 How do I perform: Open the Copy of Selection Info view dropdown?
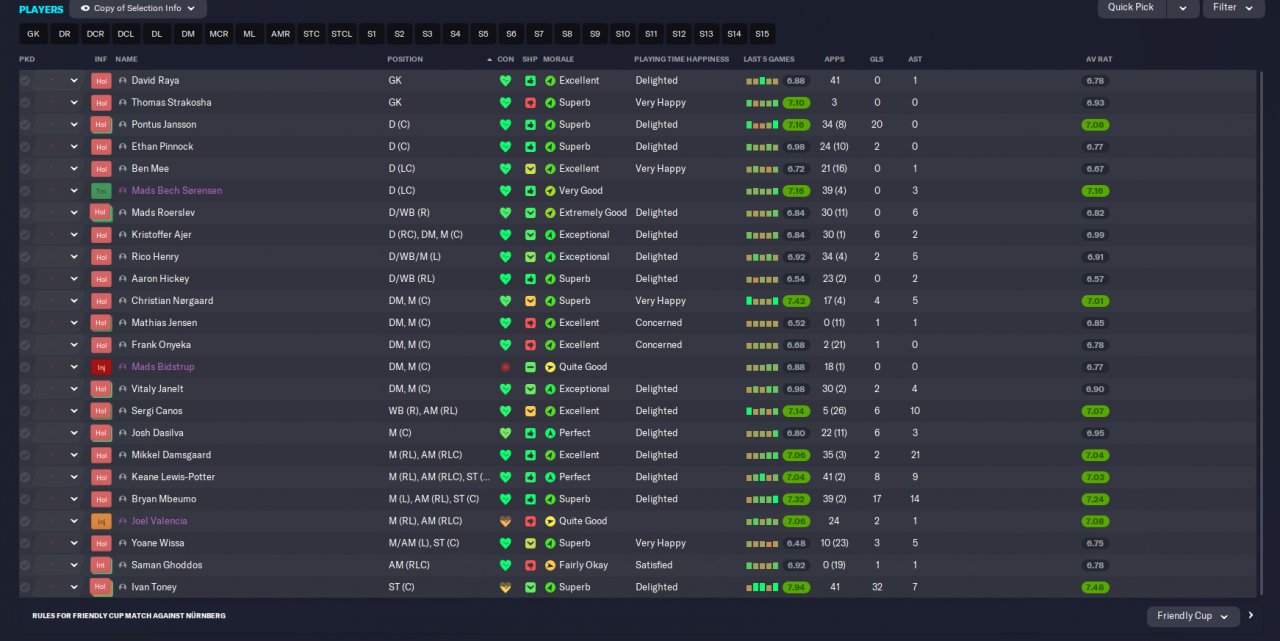(x=138, y=8)
